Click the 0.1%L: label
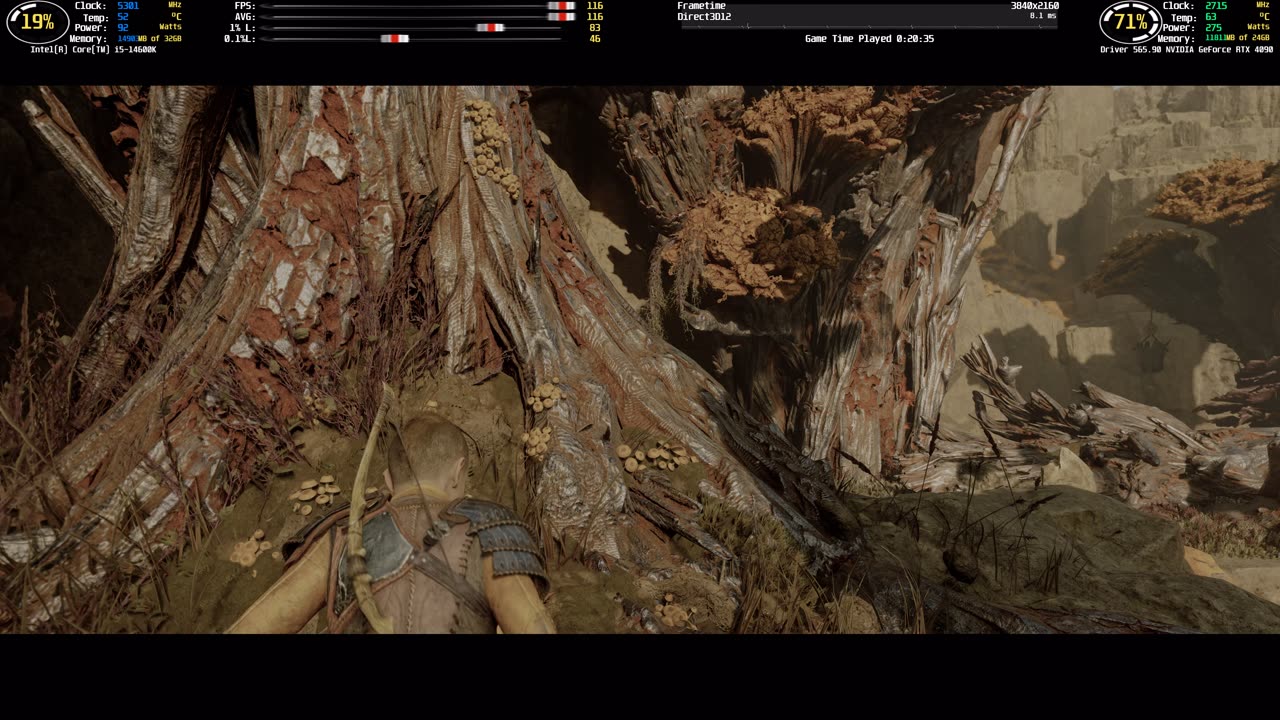Image resolution: width=1280 pixels, height=720 pixels. 240,39
